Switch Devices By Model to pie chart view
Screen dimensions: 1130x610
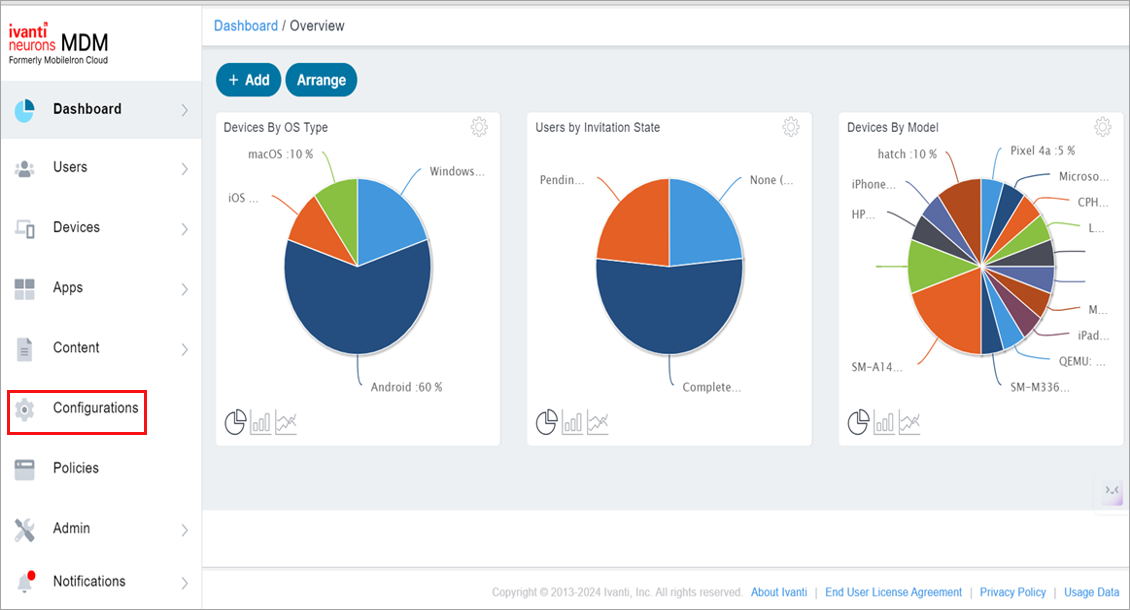pyautogui.click(x=858, y=422)
